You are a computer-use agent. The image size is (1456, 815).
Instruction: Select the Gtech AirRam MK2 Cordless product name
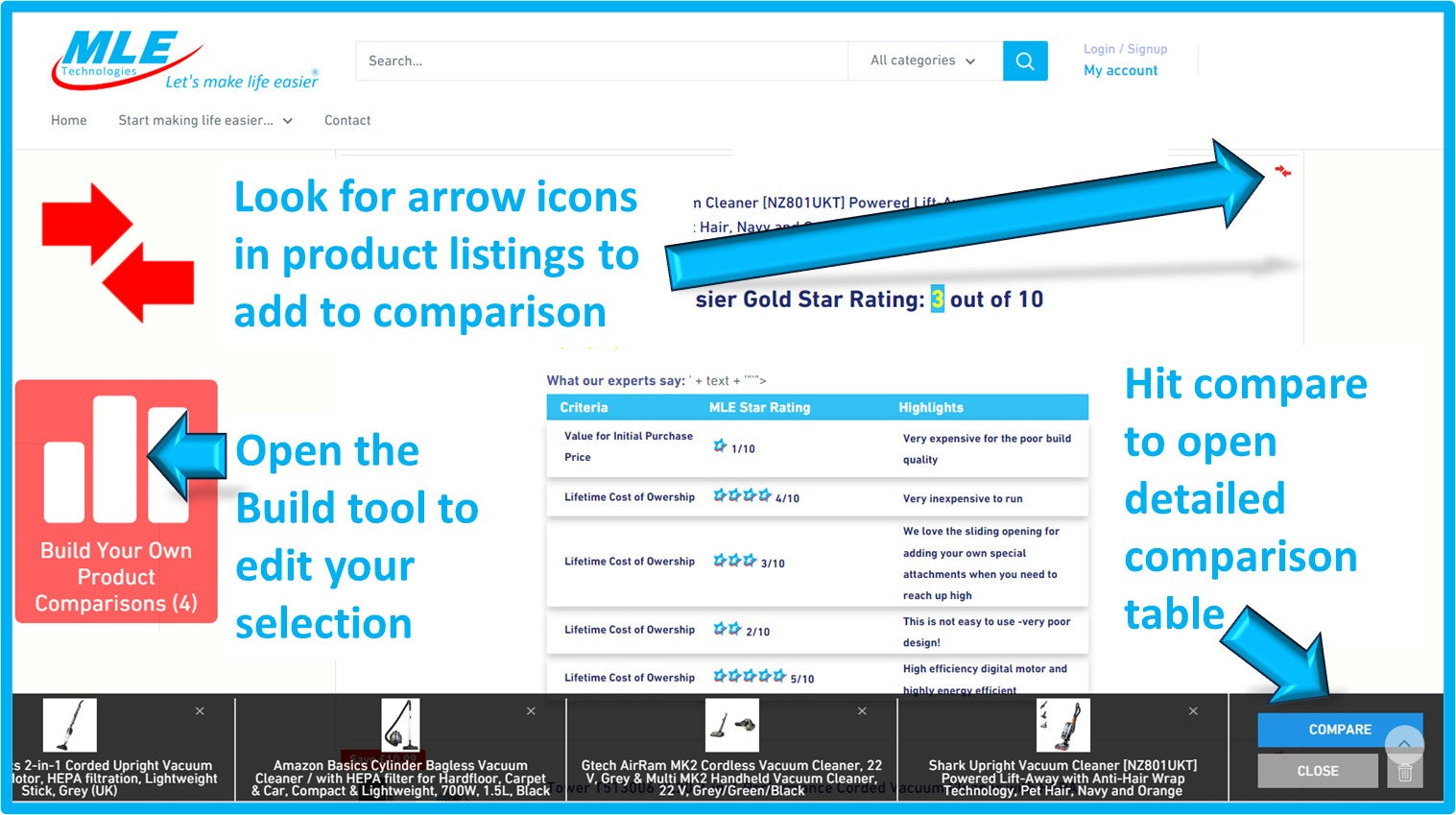pyautogui.click(x=731, y=779)
